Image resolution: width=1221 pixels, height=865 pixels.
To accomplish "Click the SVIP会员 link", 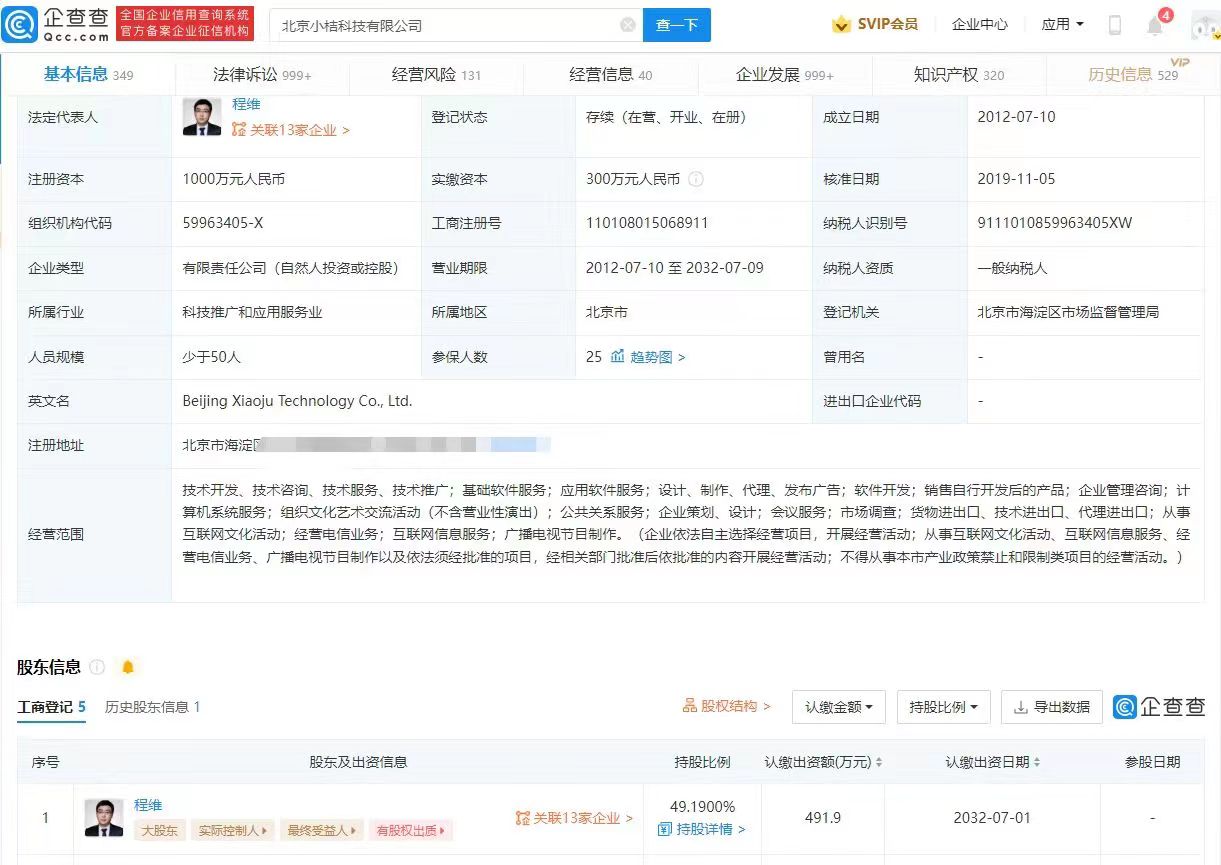I will [x=887, y=24].
